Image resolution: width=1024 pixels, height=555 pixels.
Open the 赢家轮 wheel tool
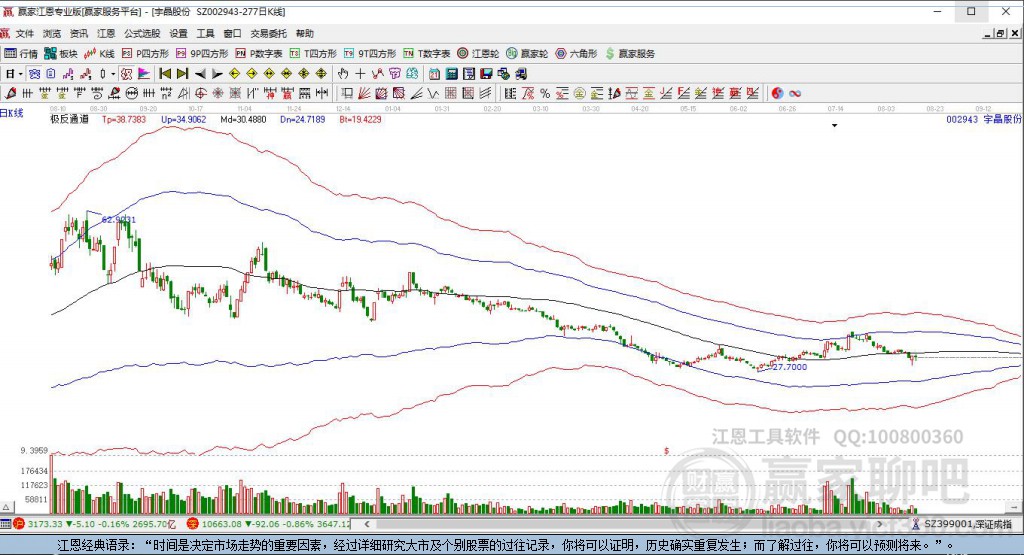(527, 54)
